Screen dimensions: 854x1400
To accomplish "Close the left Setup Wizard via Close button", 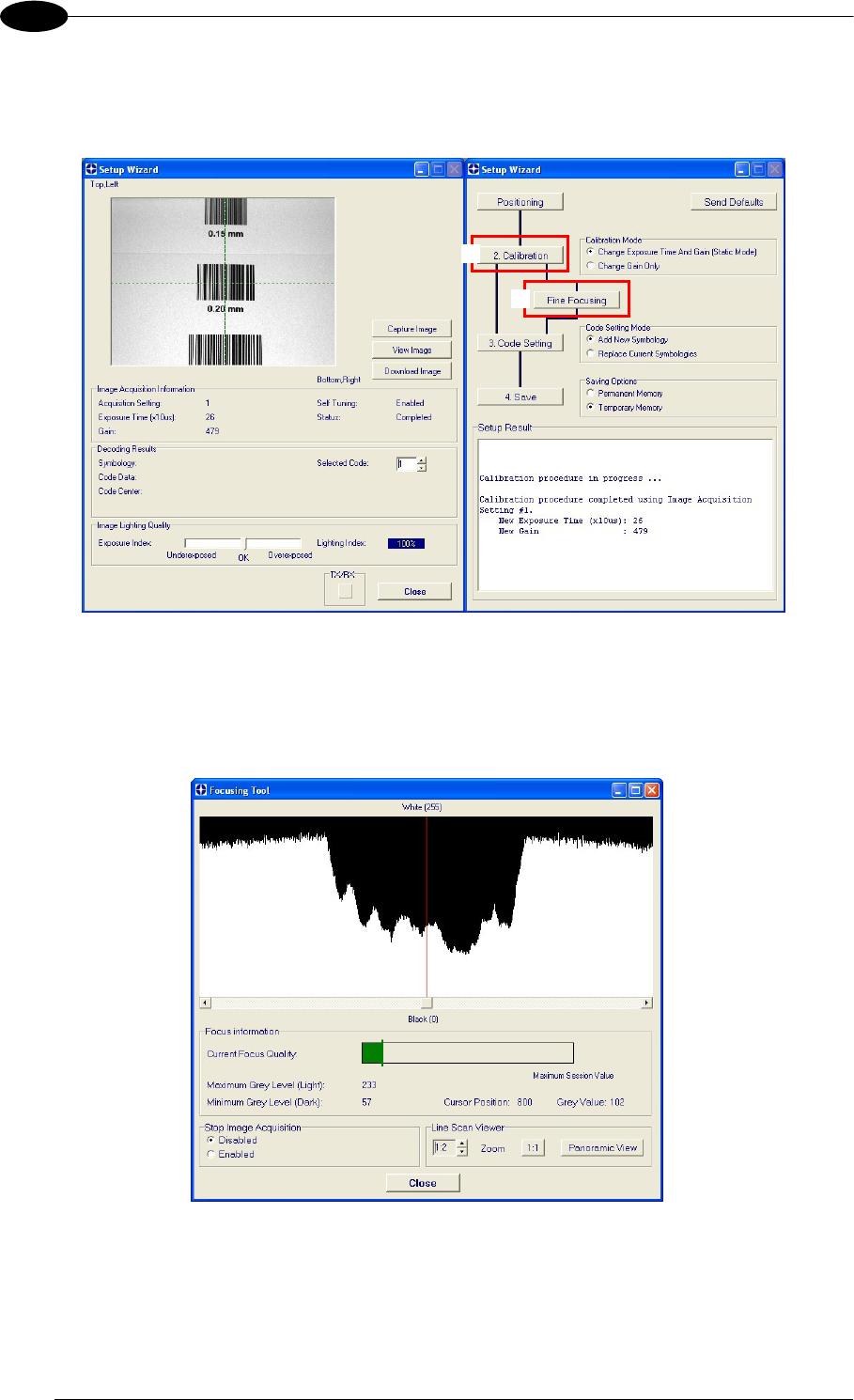I will (414, 592).
